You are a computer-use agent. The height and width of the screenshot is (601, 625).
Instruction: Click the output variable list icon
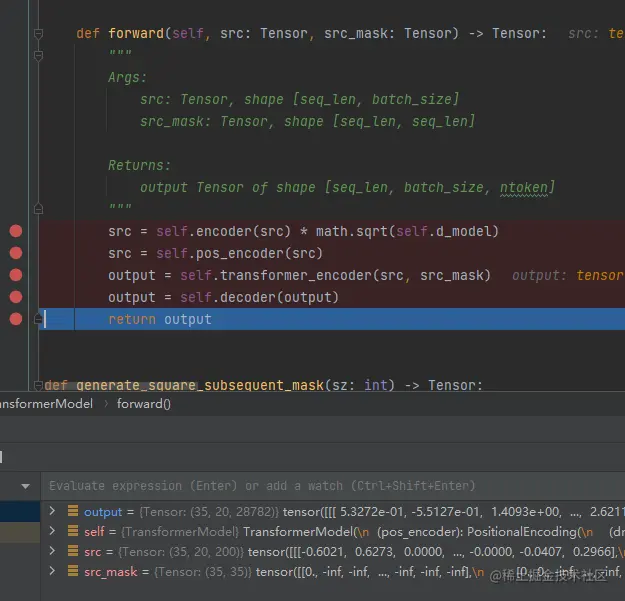73,511
